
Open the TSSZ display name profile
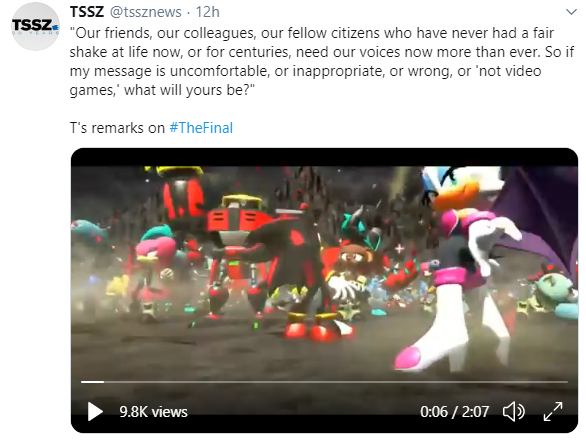click(x=87, y=12)
